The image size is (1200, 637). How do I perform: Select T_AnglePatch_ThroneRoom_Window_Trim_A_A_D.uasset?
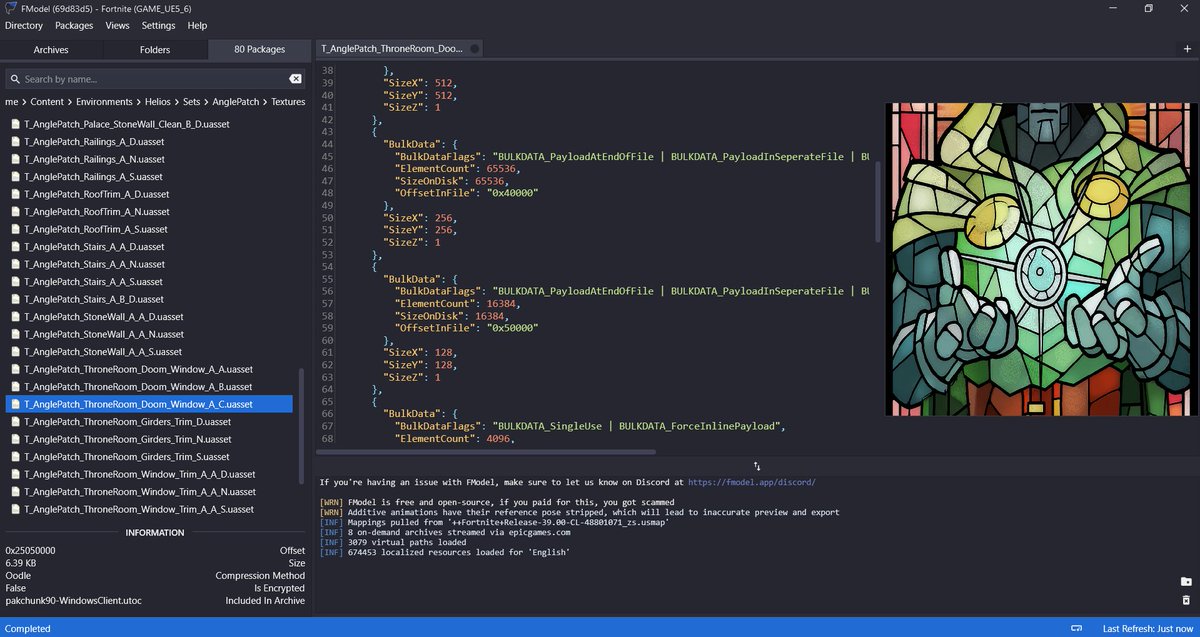150,474
